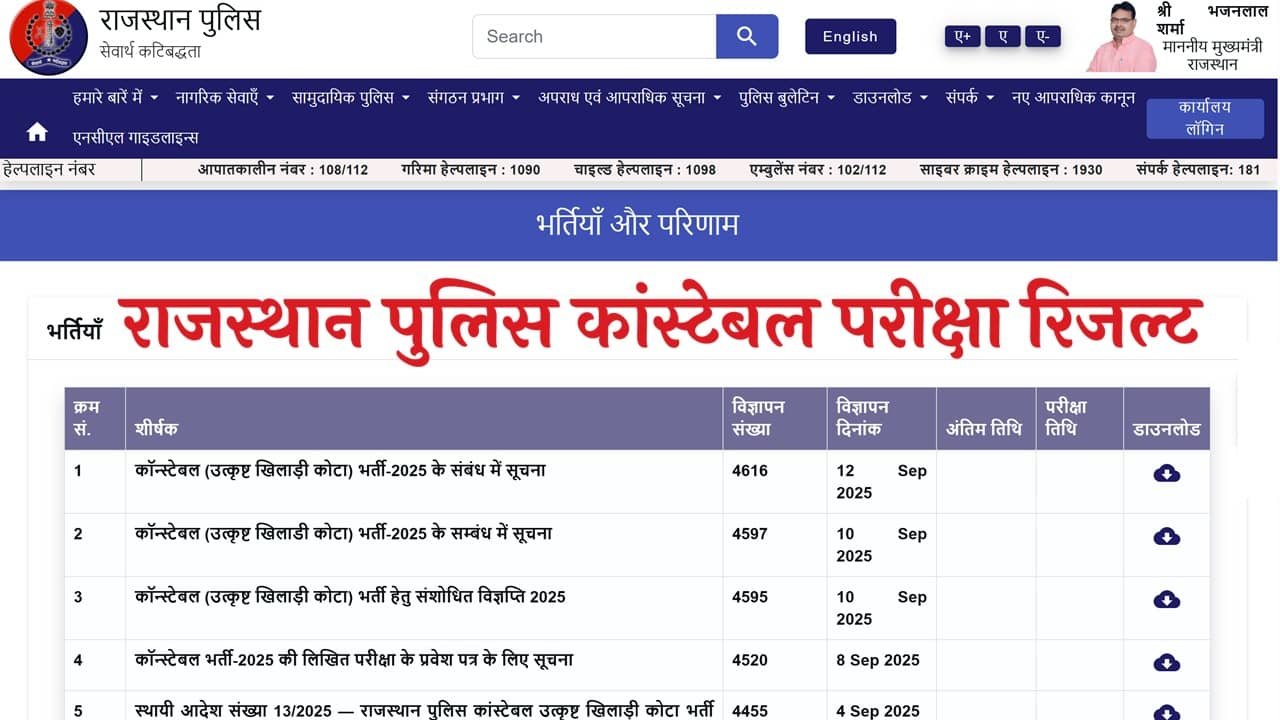Click download icon for advertisement 4595
1280x720 pixels.
(1166, 600)
